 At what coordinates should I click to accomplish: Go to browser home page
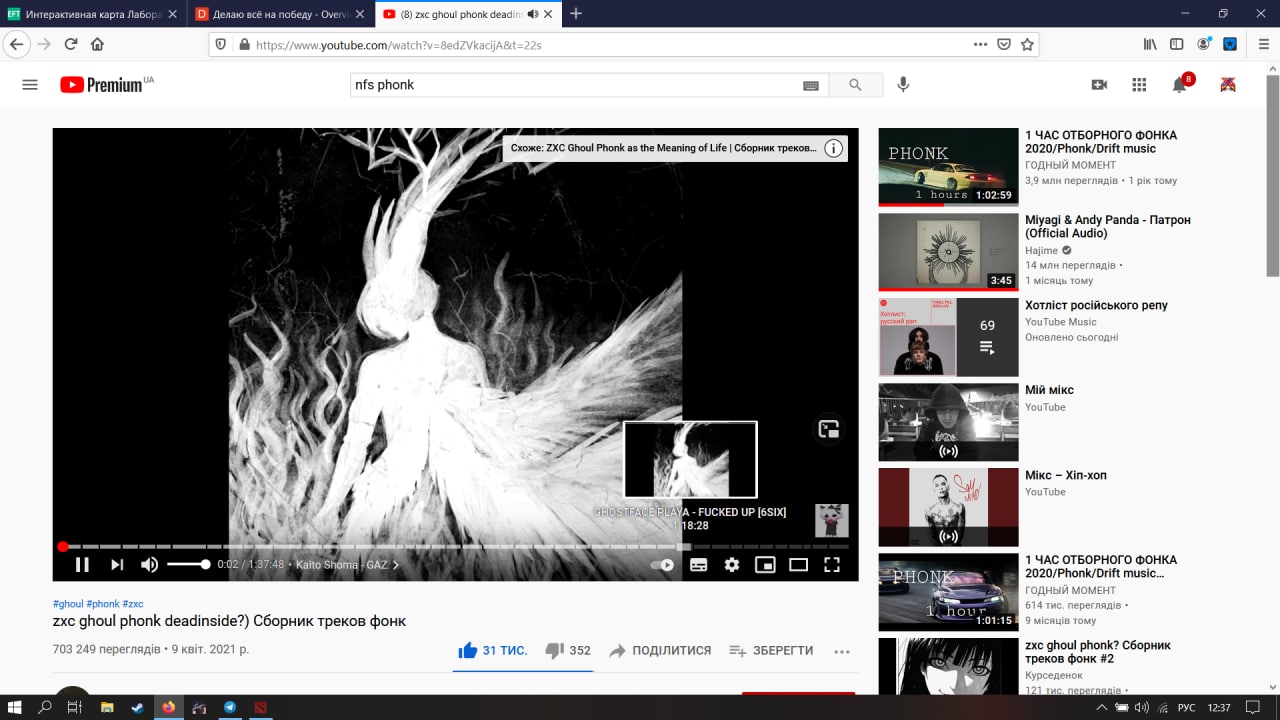tap(98, 44)
